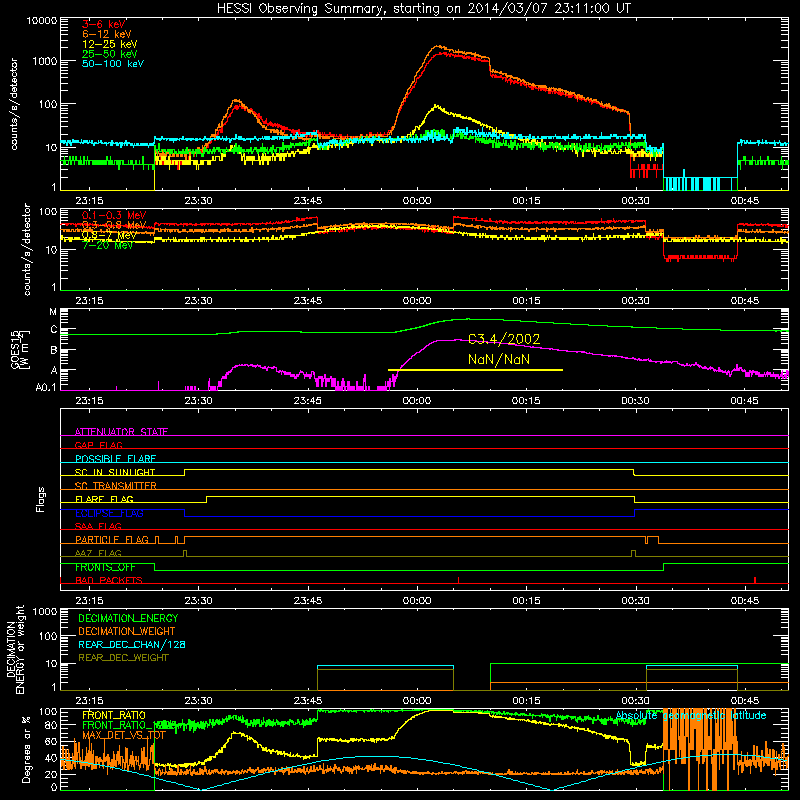Click the A0.1 tick on GOES axis

(x=46, y=388)
